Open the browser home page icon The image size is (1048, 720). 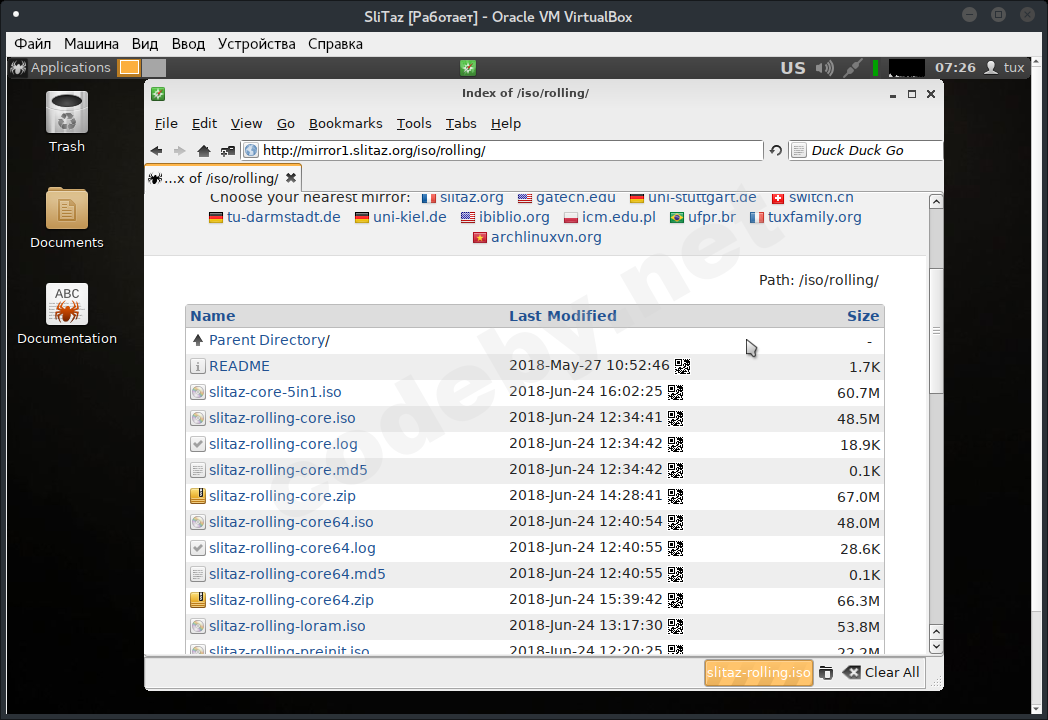pos(204,150)
